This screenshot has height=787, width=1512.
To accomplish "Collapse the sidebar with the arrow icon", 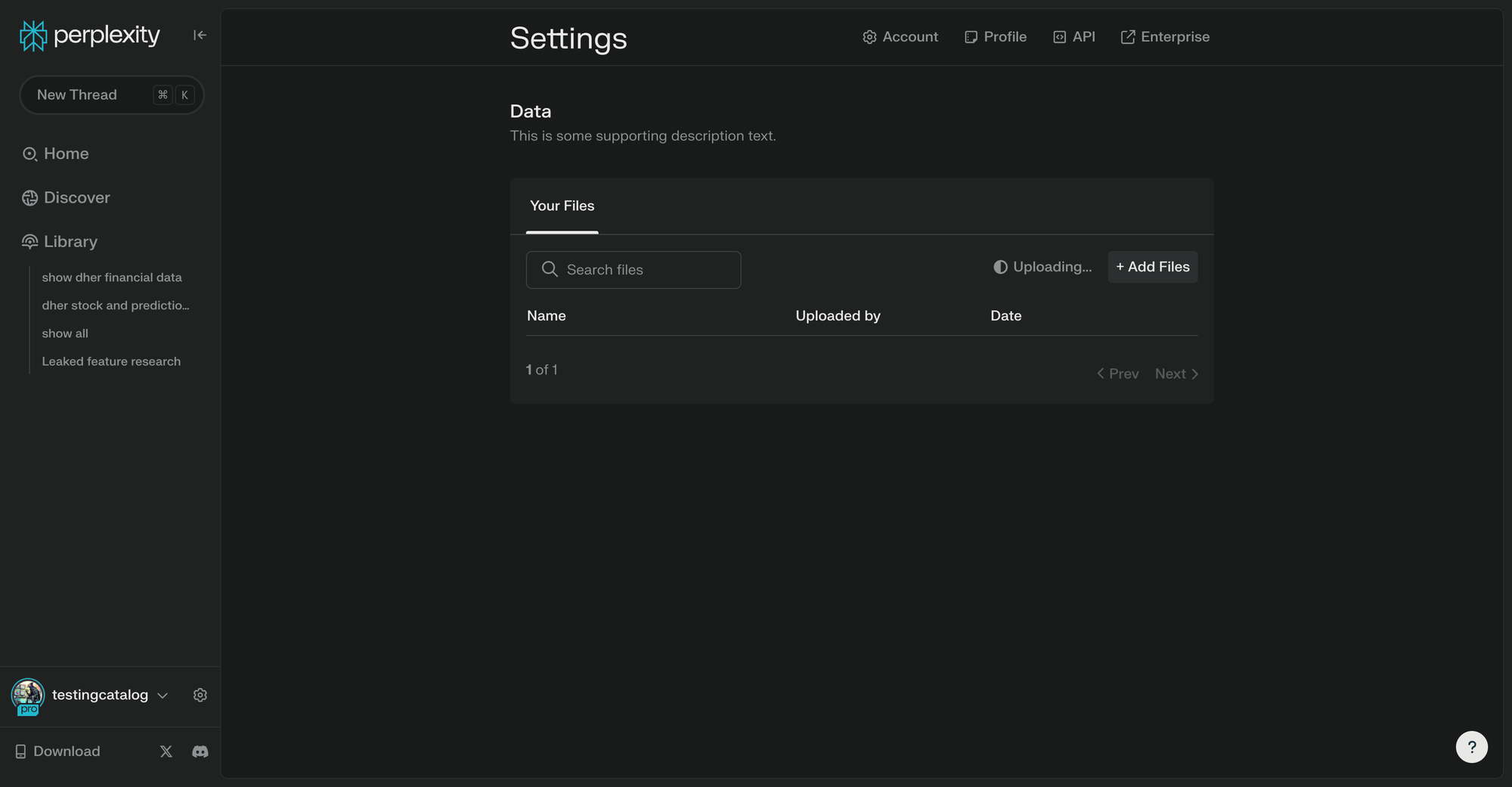I will pos(200,35).
